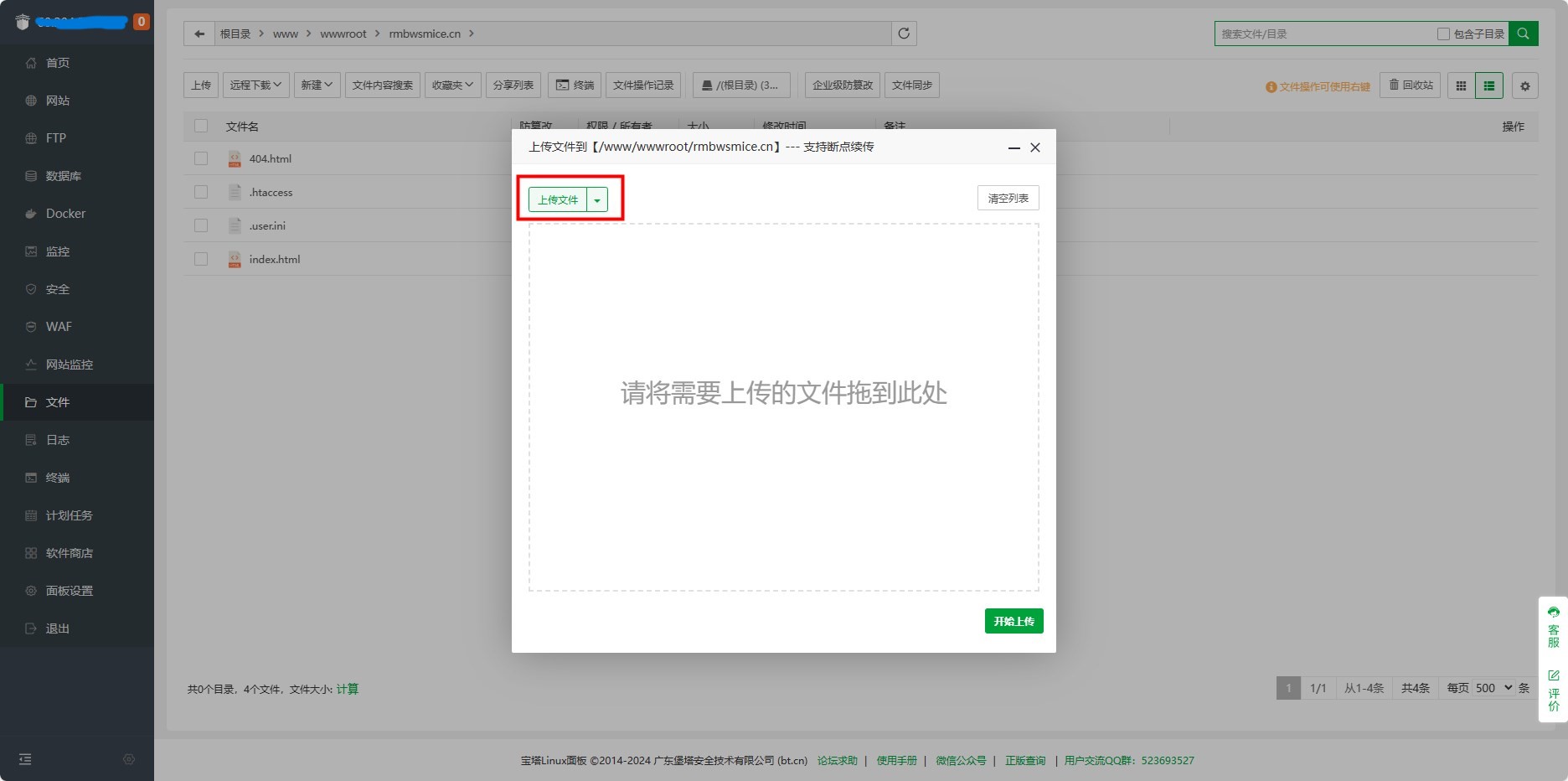Open the 回收站 recycle bin

tap(1411, 85)
